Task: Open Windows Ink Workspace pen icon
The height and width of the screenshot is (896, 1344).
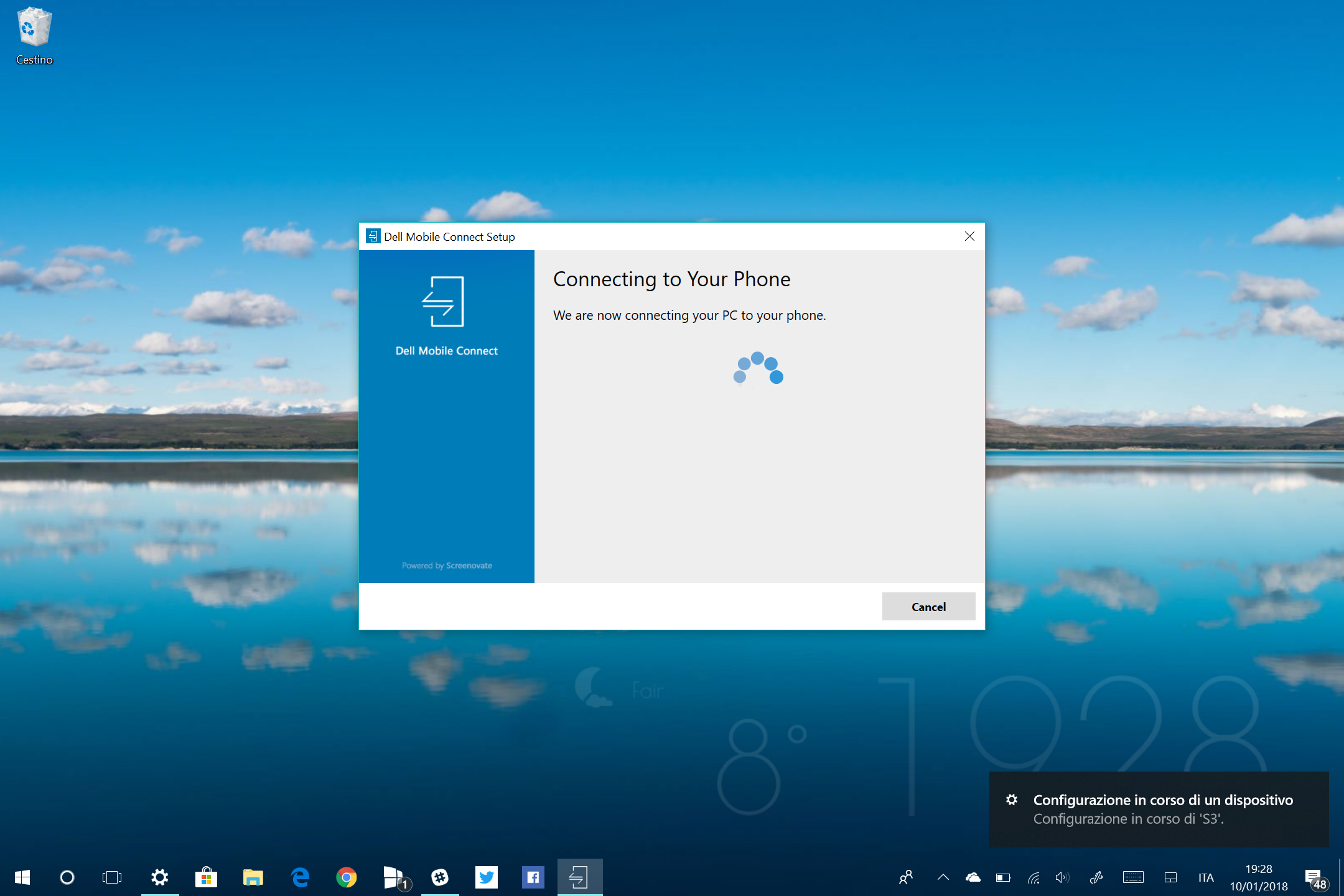Action: pyautogui.click(x=1096, y=877)
